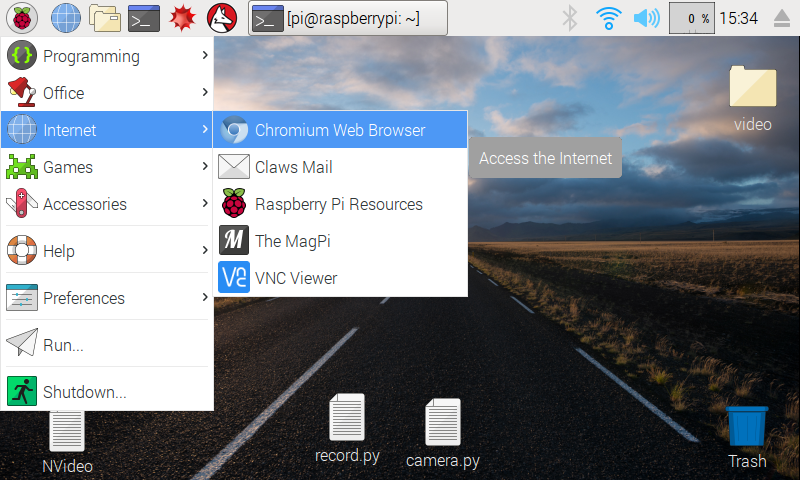Click the CPU usage monitor showing 0 %
Viewport: 800px width, 480px height.
[x=692, y=18]
